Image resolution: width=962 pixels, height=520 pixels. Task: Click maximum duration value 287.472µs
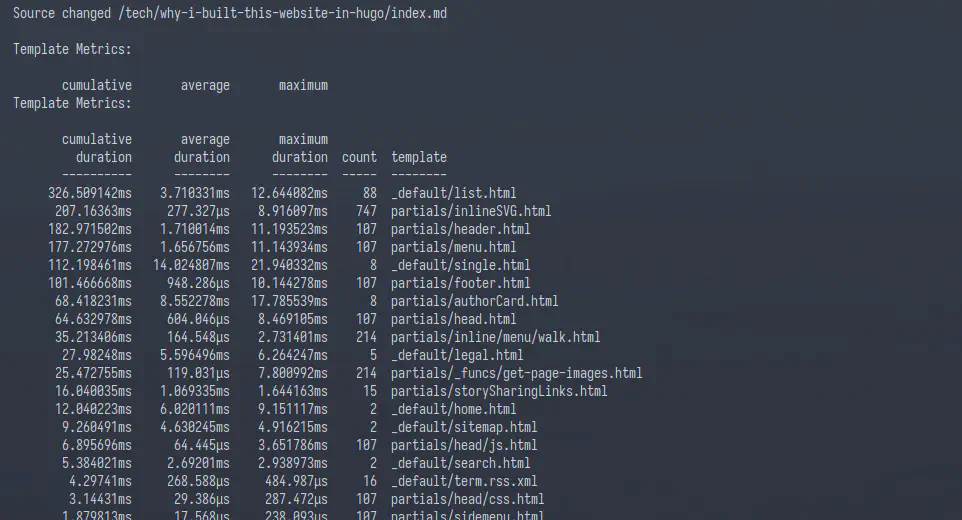click(297, 499)
